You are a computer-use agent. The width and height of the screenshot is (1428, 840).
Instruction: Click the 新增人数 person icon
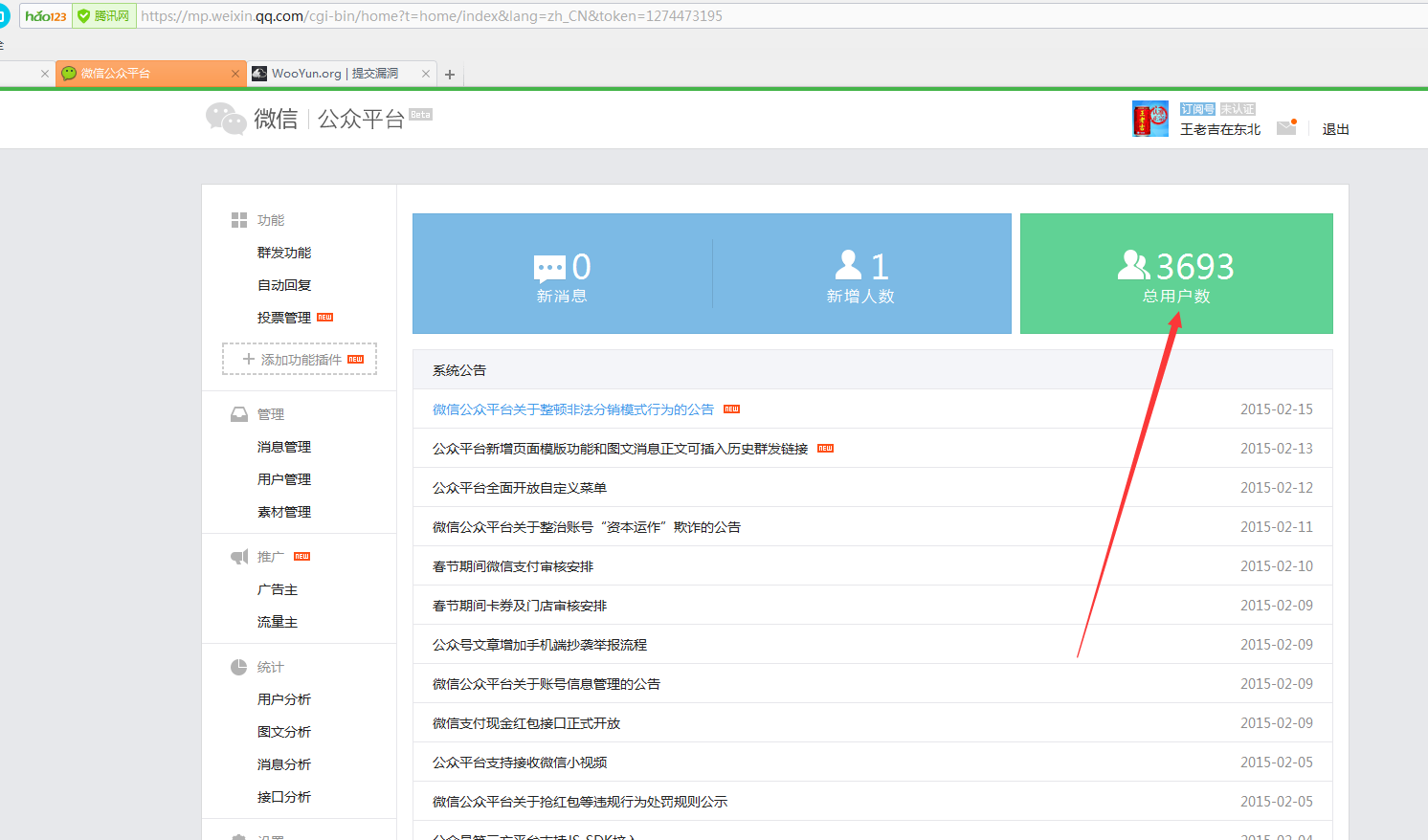[x=848, y=264]
